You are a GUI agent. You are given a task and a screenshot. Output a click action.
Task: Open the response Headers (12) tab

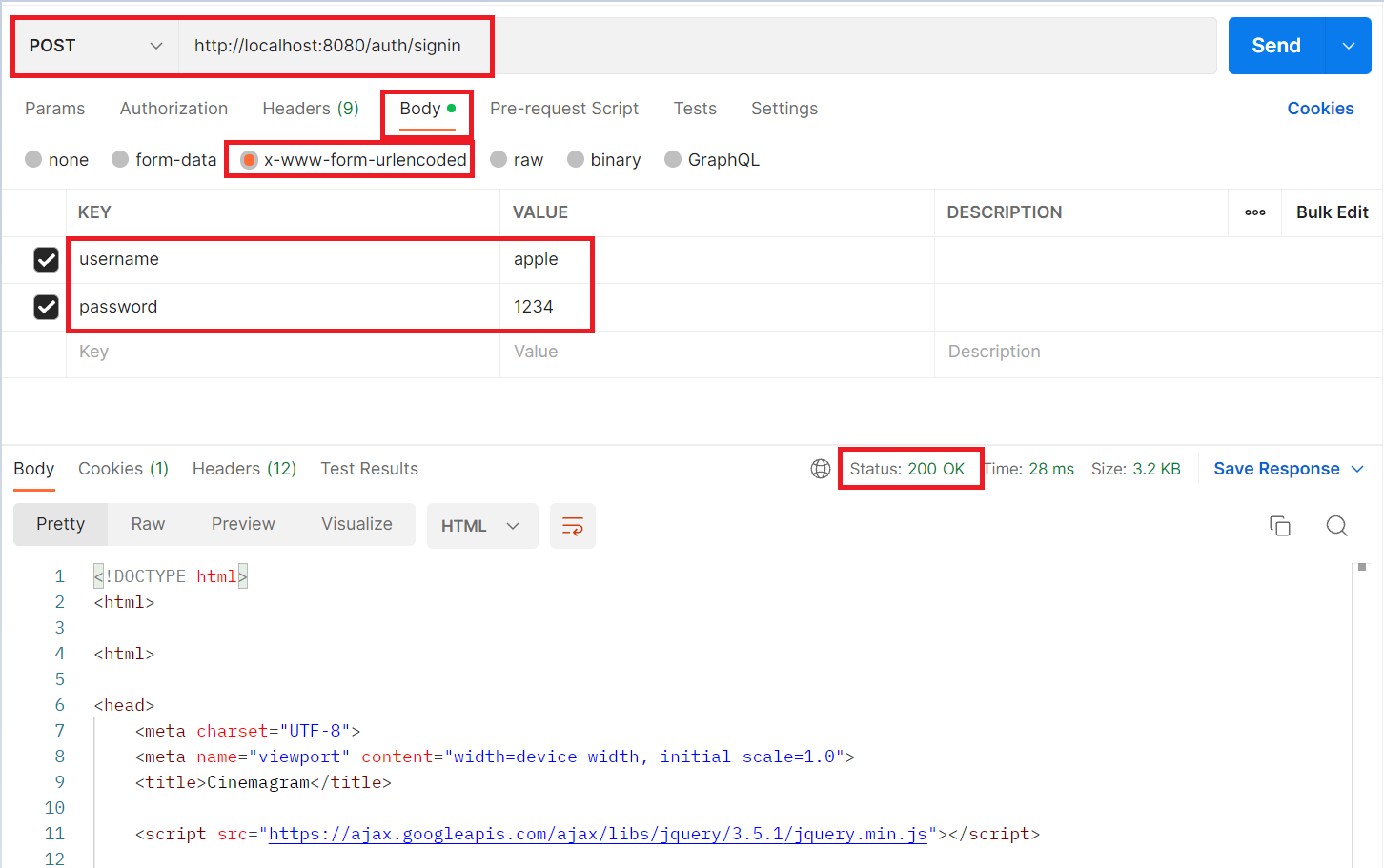point(244,469)
